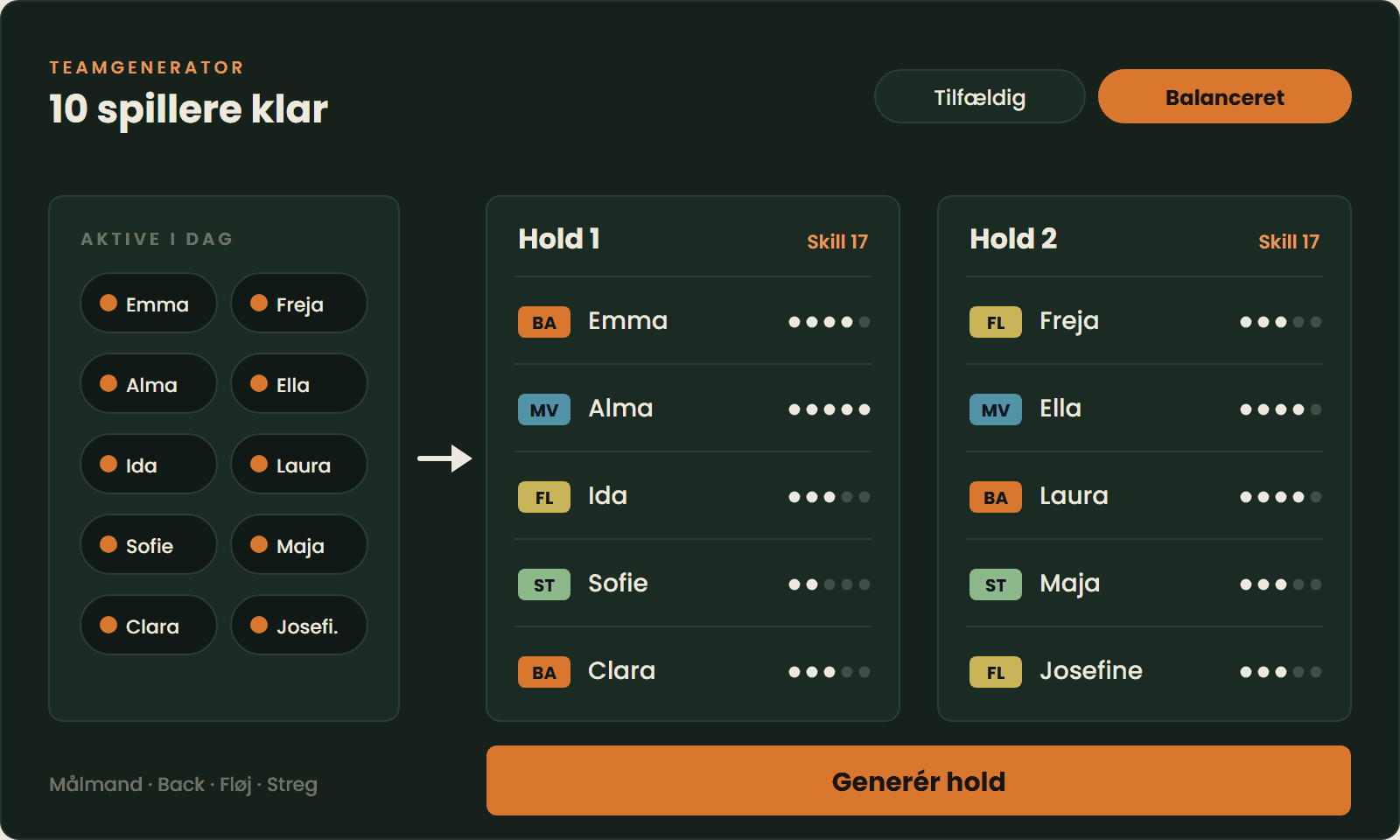Click the BA badge next to Clara
This screenshot has width=1400, height=840.
pos(544,672)
